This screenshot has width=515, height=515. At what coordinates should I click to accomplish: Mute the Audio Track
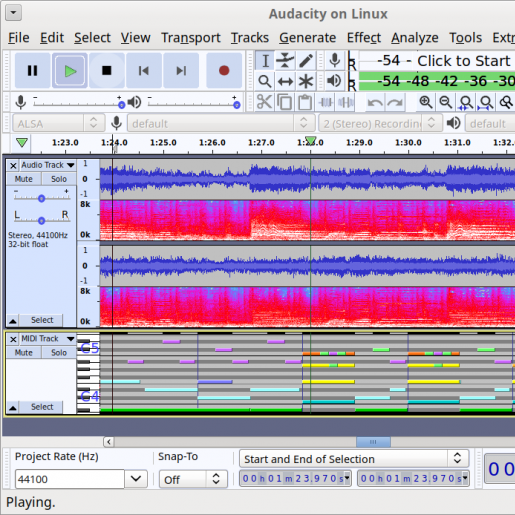point(24,179)
